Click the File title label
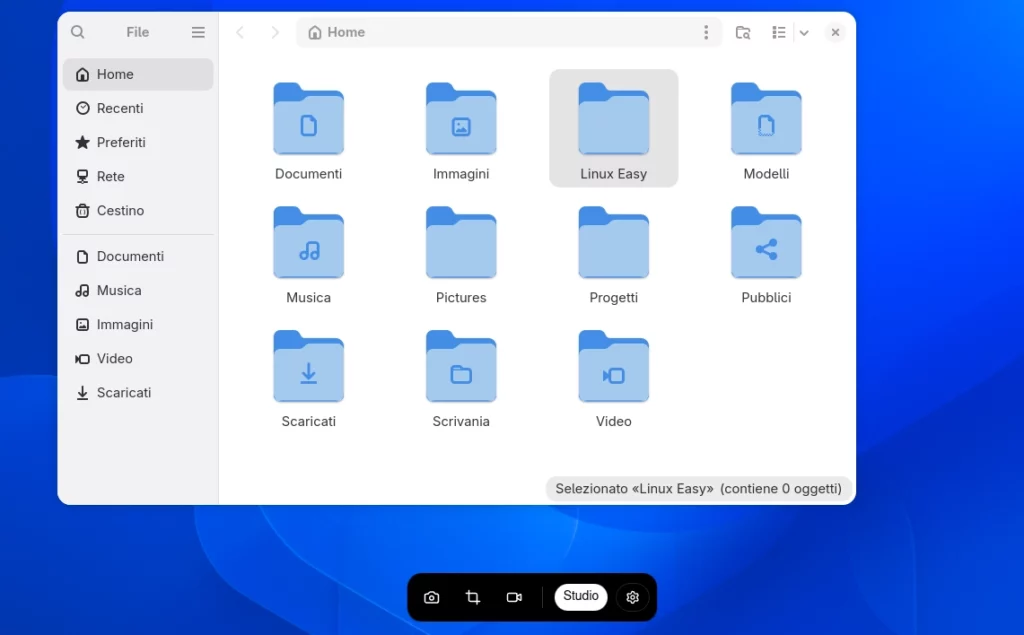 coord(138,32)
